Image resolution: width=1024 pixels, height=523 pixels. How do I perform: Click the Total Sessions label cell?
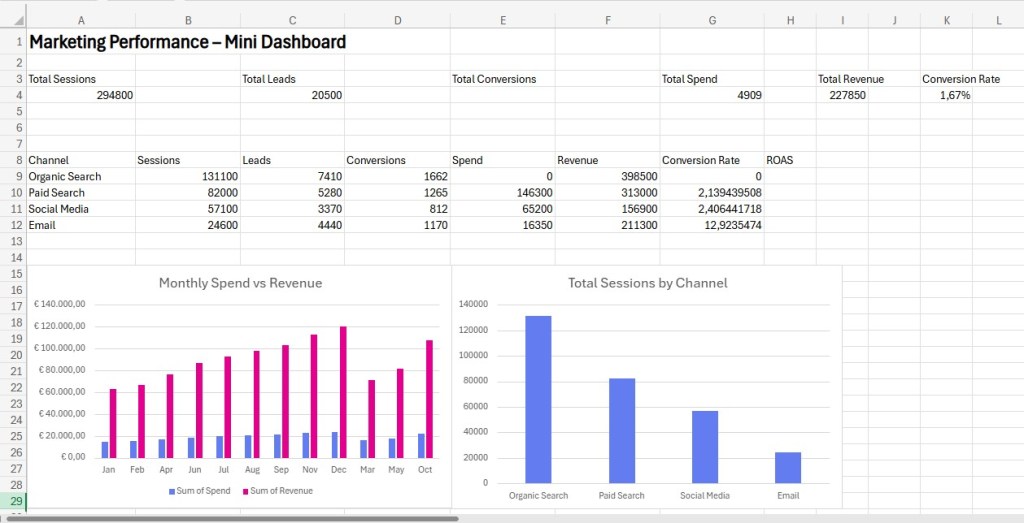[81, 79]
